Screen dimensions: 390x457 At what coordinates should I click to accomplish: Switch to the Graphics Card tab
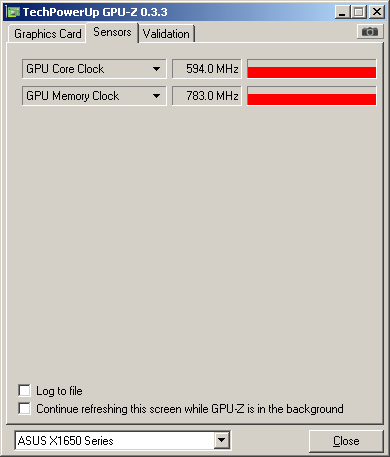47,34
